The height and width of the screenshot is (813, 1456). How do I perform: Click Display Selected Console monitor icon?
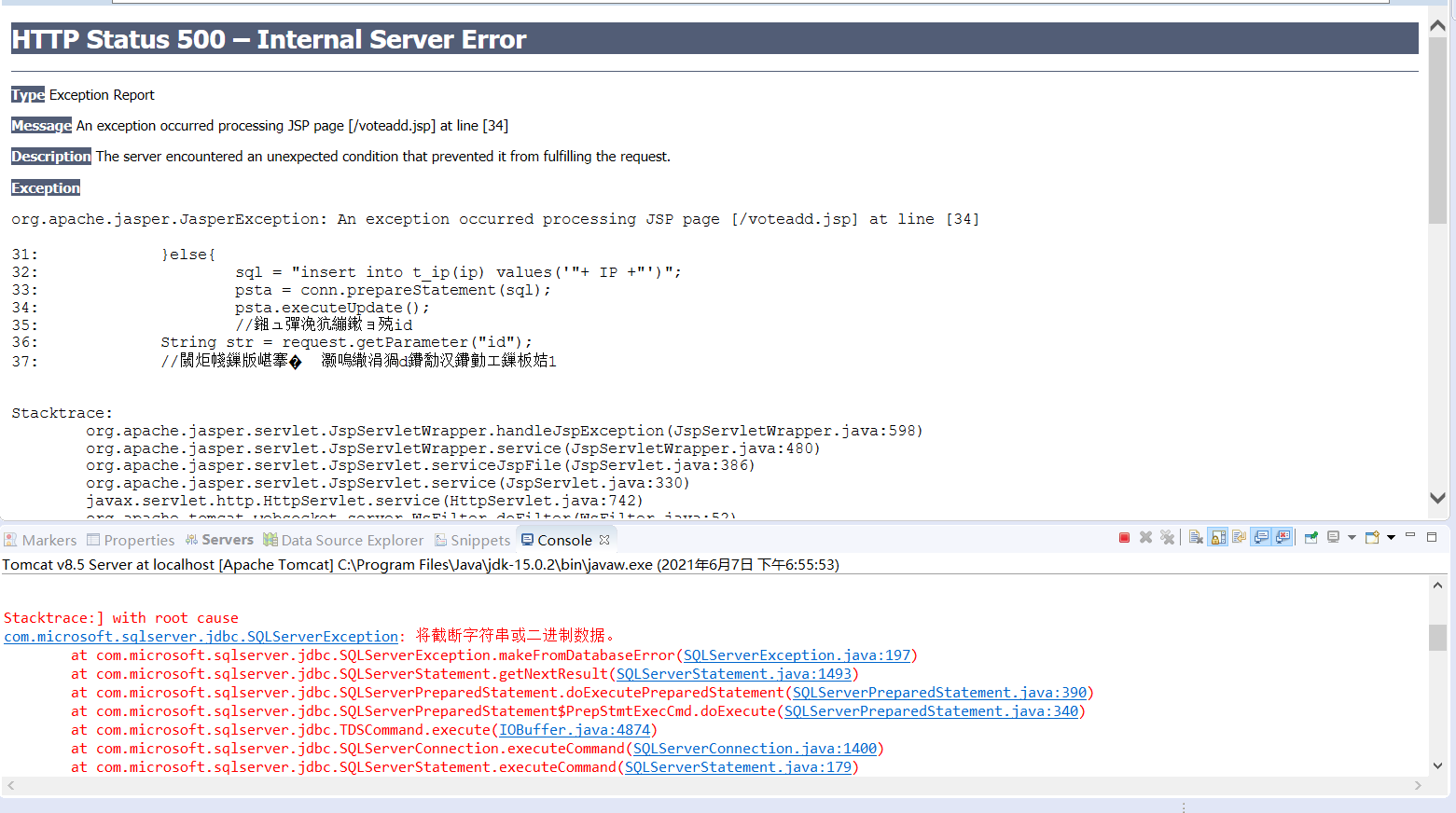(1333, 537)
